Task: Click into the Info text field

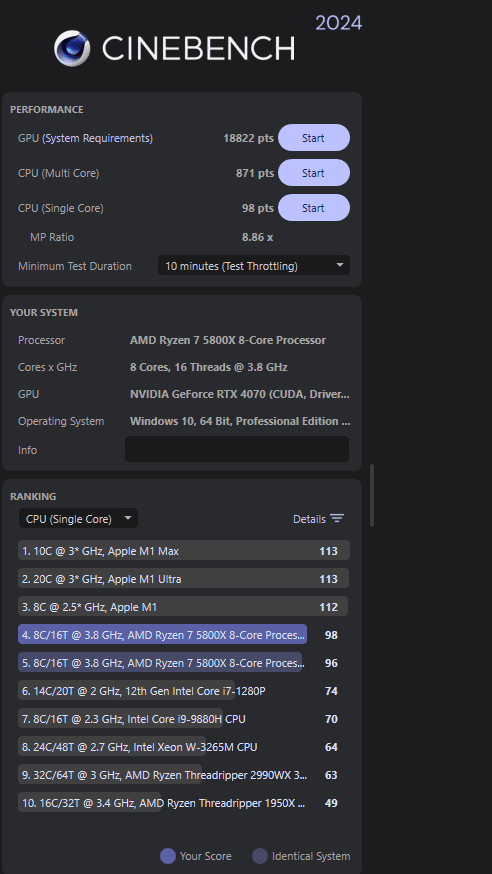Action: (237, 449)
